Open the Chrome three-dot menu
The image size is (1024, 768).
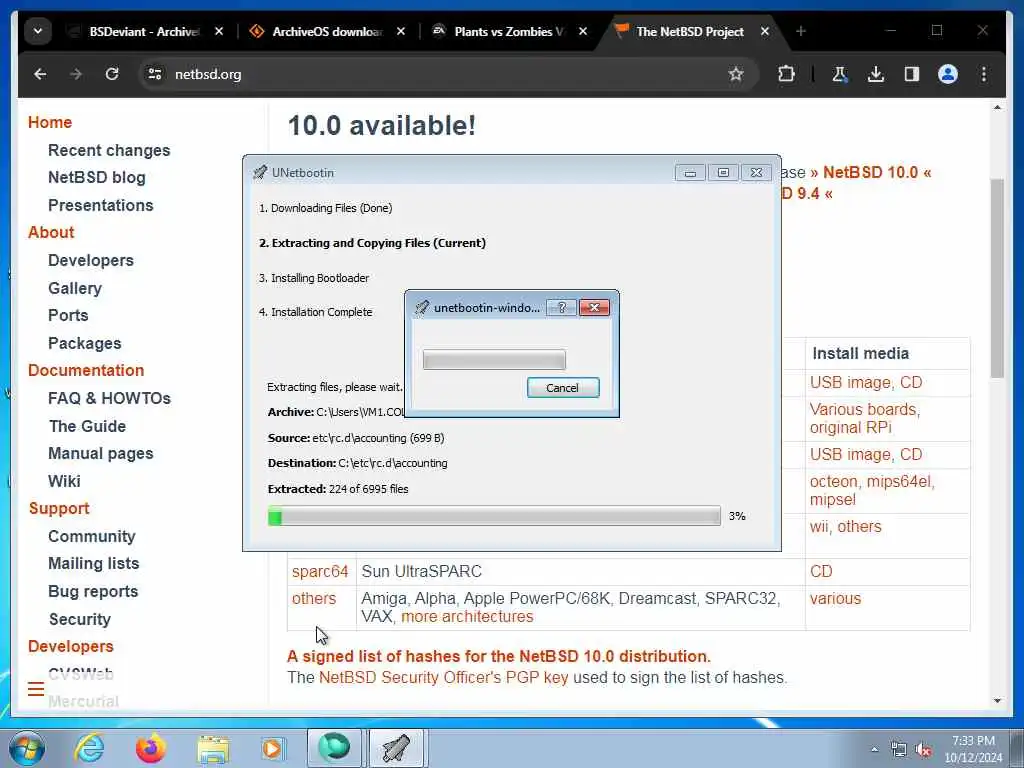coord(984,74)
